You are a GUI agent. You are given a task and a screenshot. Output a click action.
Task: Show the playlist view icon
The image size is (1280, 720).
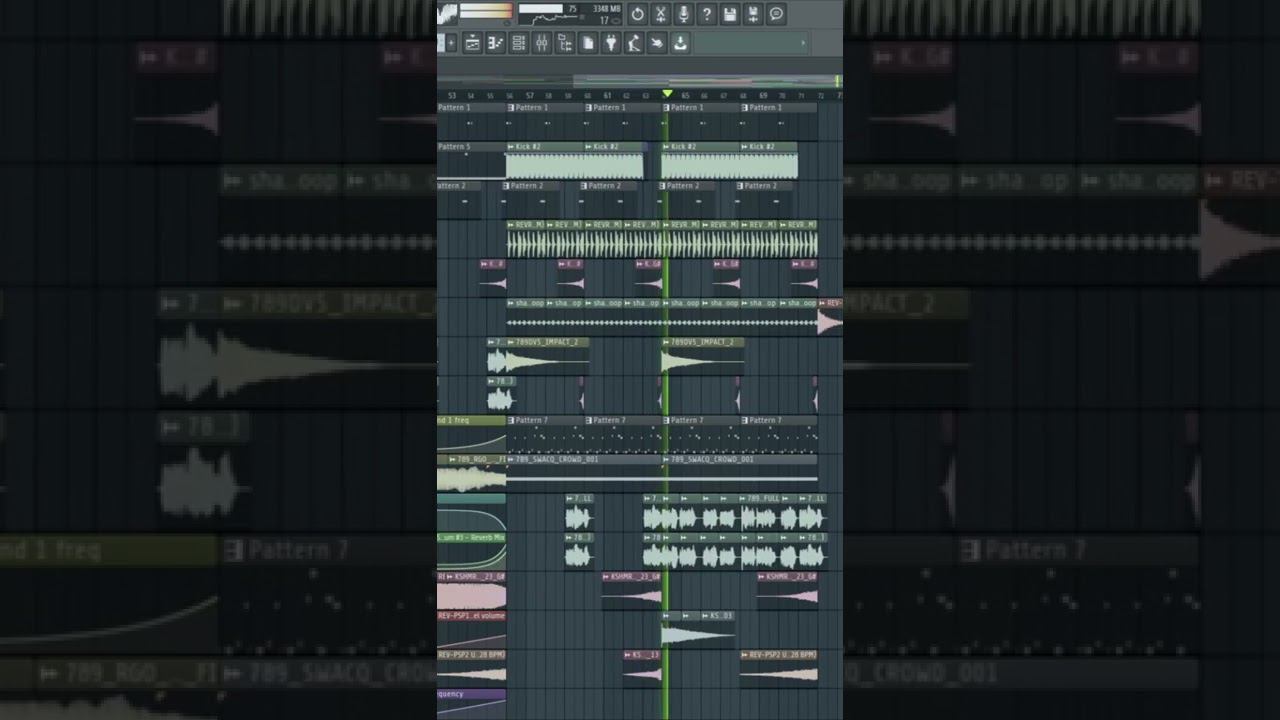pos(473,43)
